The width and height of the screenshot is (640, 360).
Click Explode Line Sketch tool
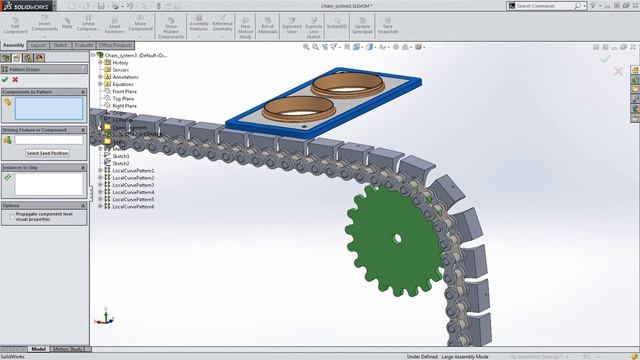tap(313, 28)
